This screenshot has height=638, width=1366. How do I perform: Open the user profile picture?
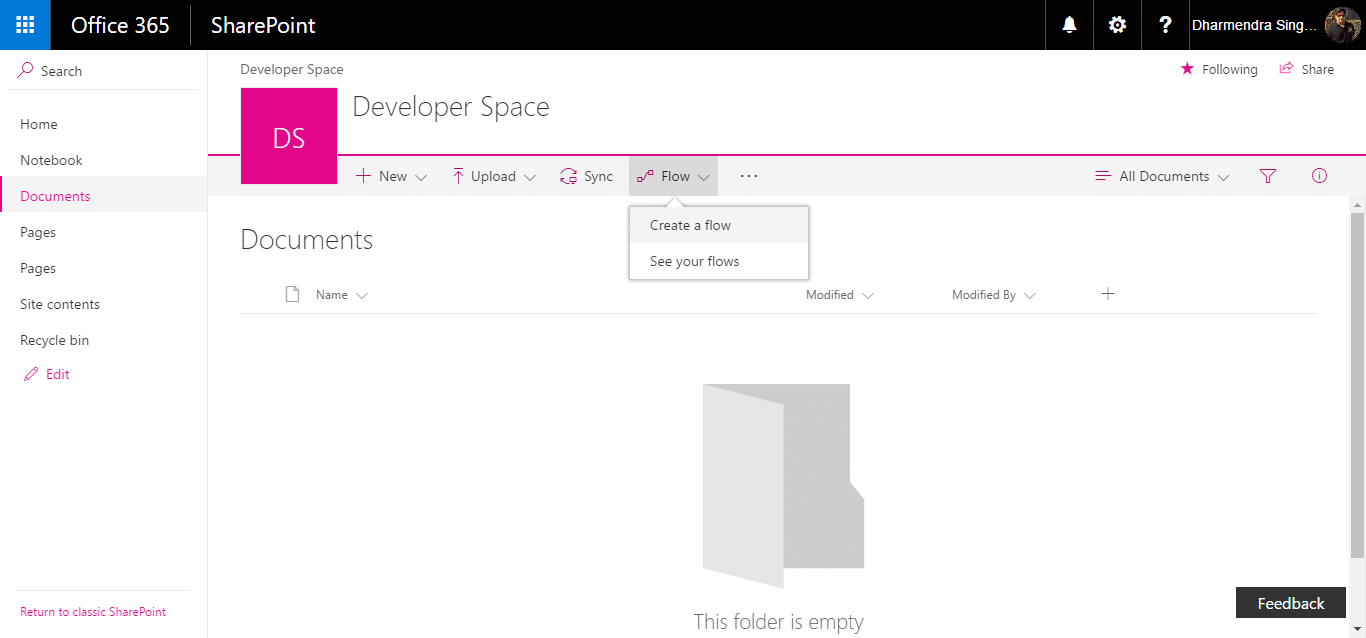coord(1342,25)
